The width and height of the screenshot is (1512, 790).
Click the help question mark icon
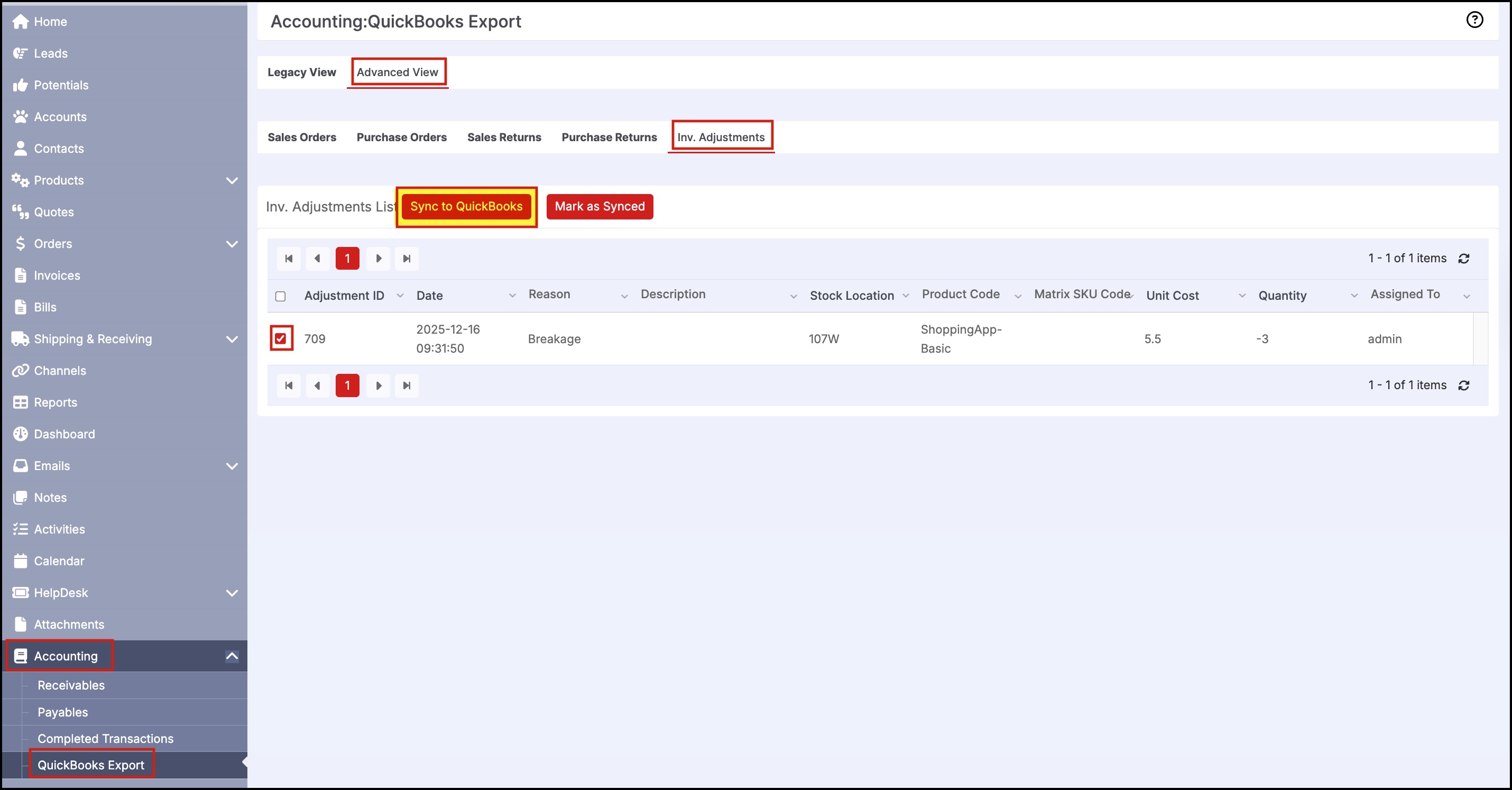coord(1474,20)
